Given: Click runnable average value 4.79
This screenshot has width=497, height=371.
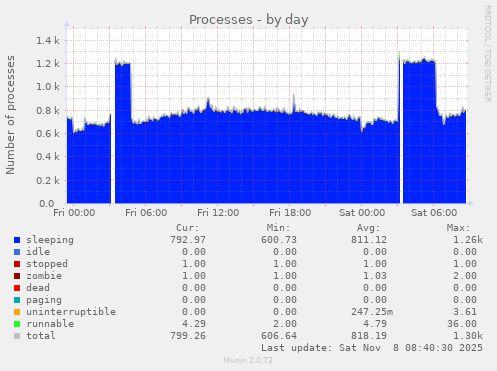Looking at the screenshot, I should click(x=375, y=324).
